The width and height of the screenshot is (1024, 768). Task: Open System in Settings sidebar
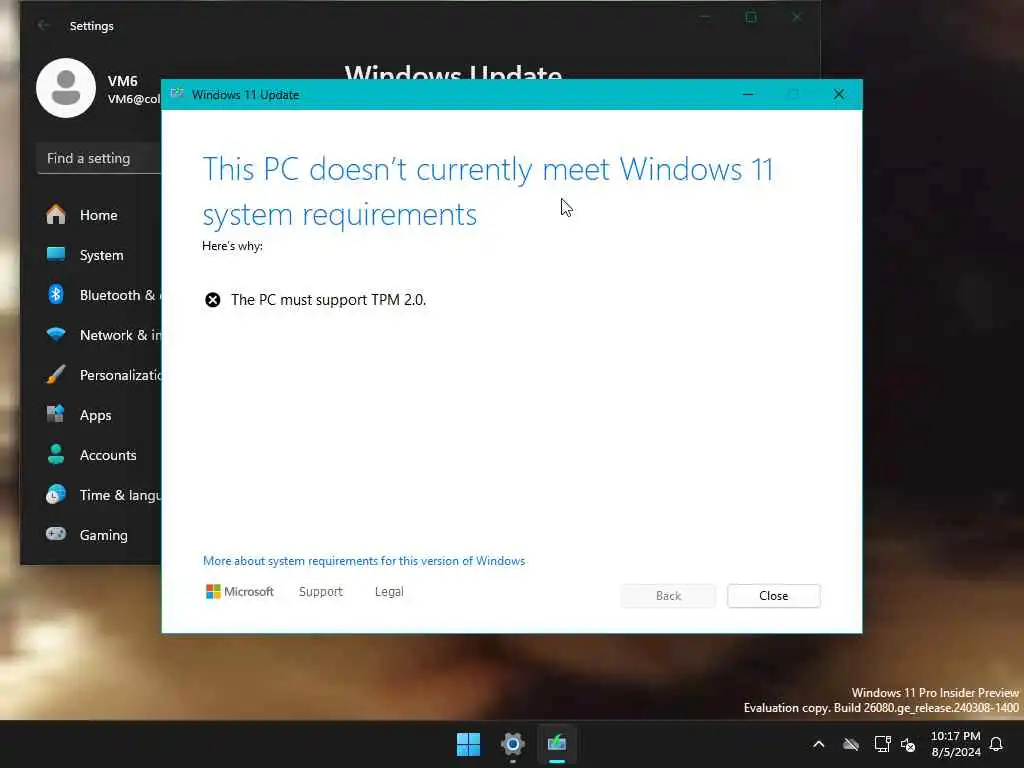98,255
